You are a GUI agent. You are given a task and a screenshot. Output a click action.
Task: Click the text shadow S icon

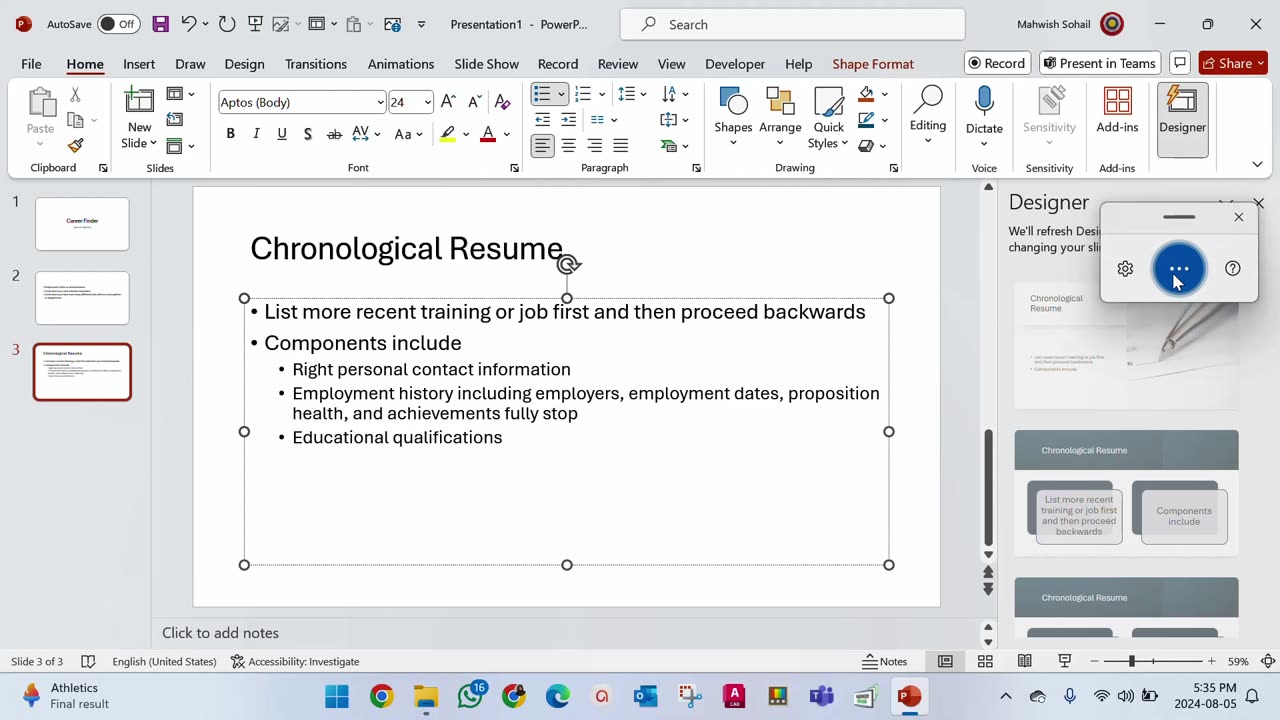(x=308, y=134)
